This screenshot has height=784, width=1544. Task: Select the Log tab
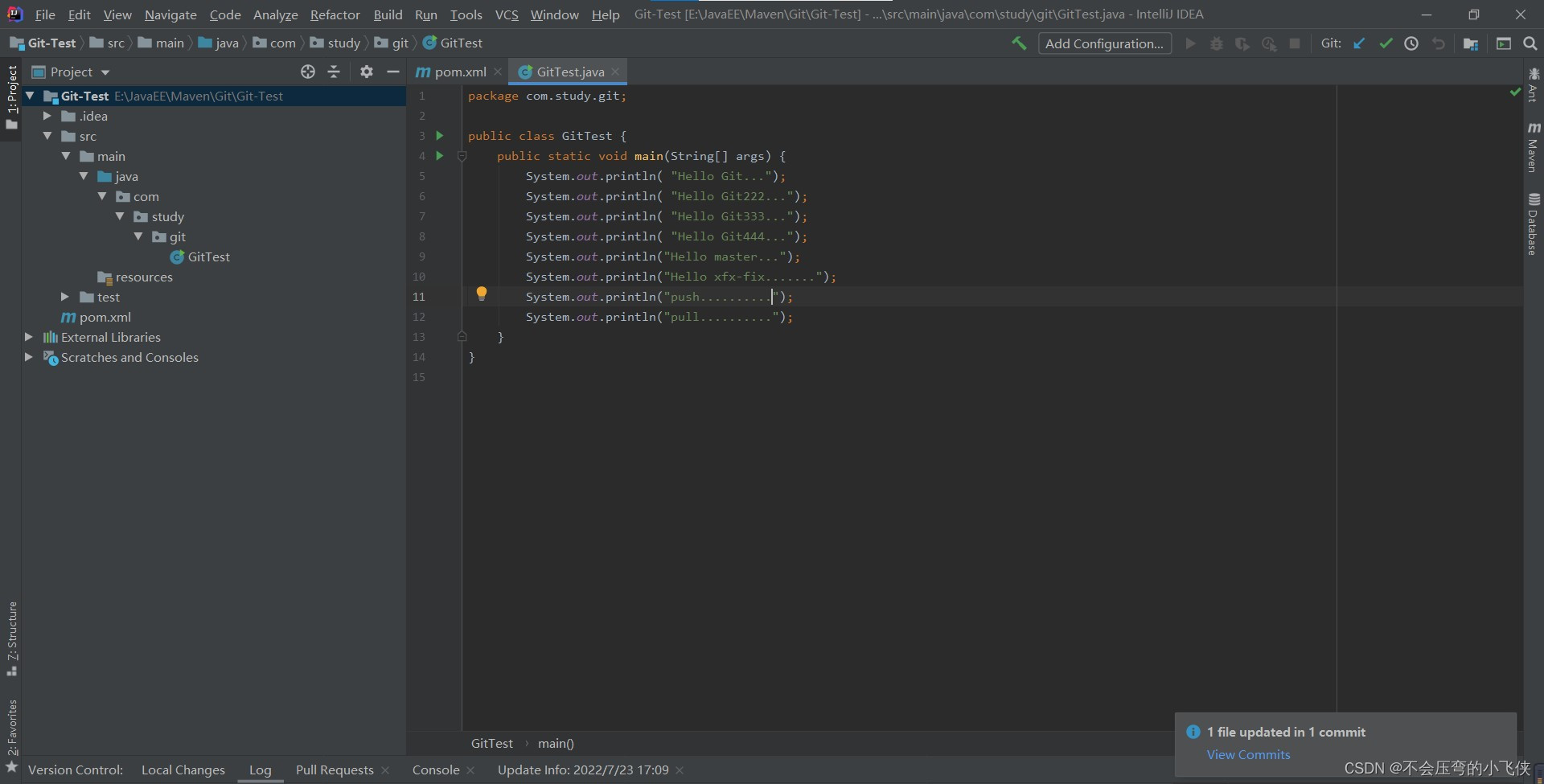(x=260, y=770)
